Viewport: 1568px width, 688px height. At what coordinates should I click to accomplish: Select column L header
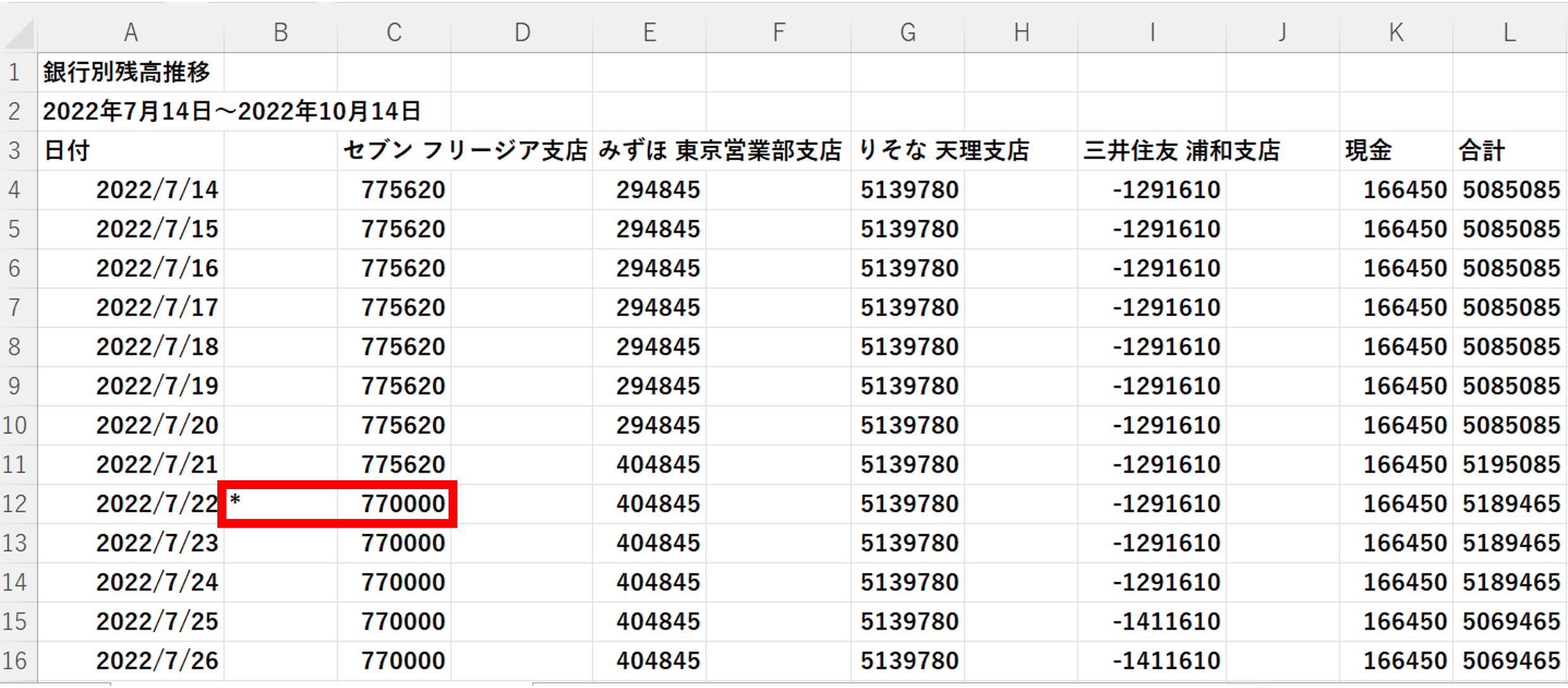point(1510,32)
